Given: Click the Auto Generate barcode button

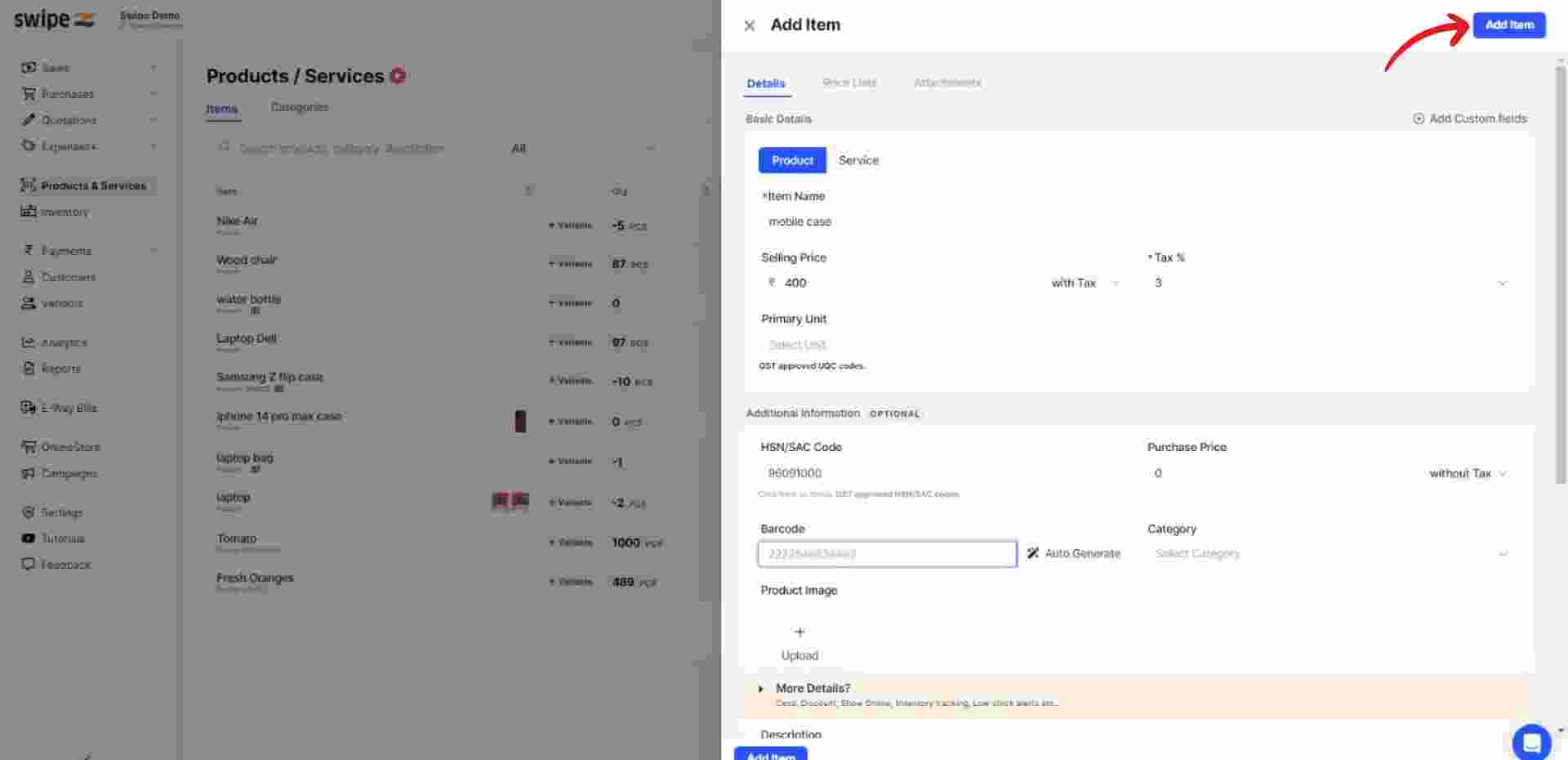Looking at the screenshot, I should tap(1073, 553).
